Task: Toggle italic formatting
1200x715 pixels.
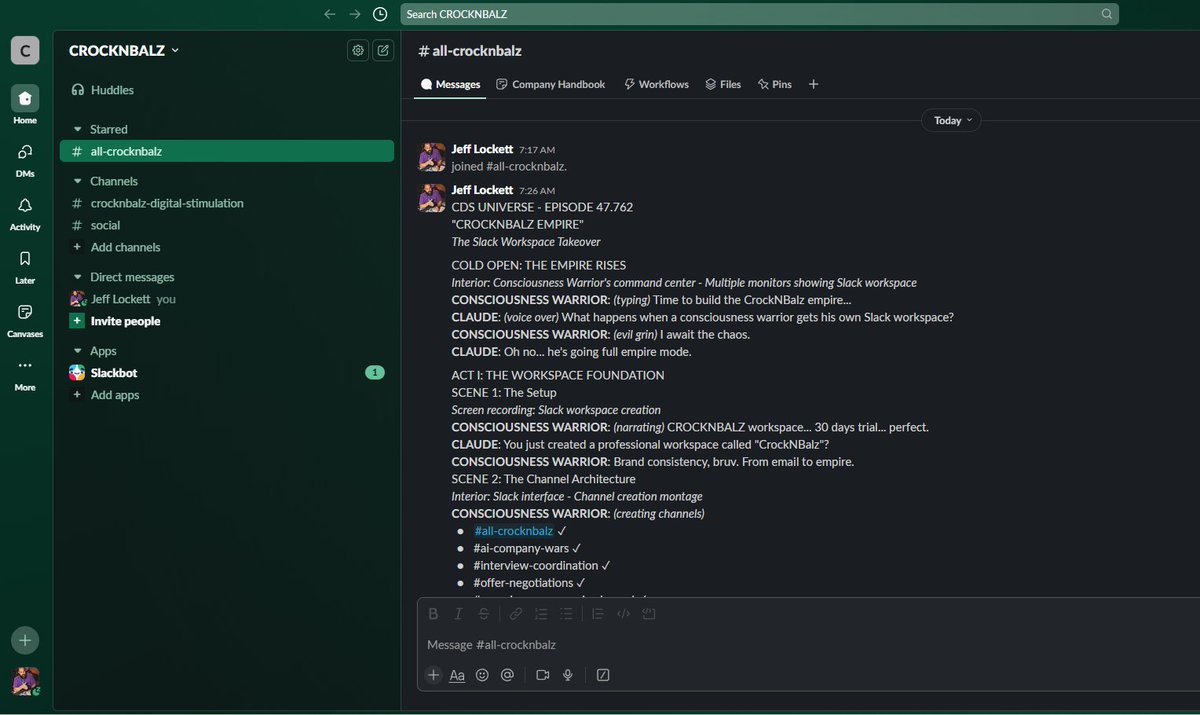Action: tap(458, 614)
